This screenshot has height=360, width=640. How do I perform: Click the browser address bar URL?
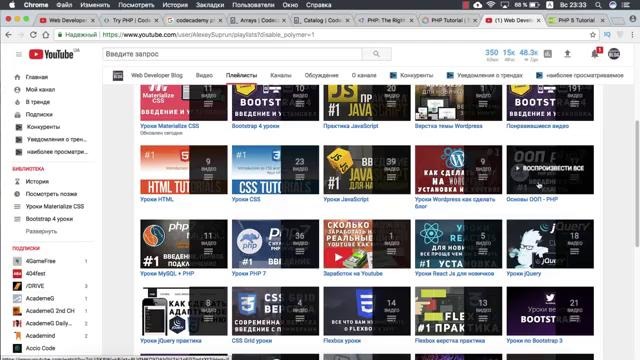[x=208, y=35]
